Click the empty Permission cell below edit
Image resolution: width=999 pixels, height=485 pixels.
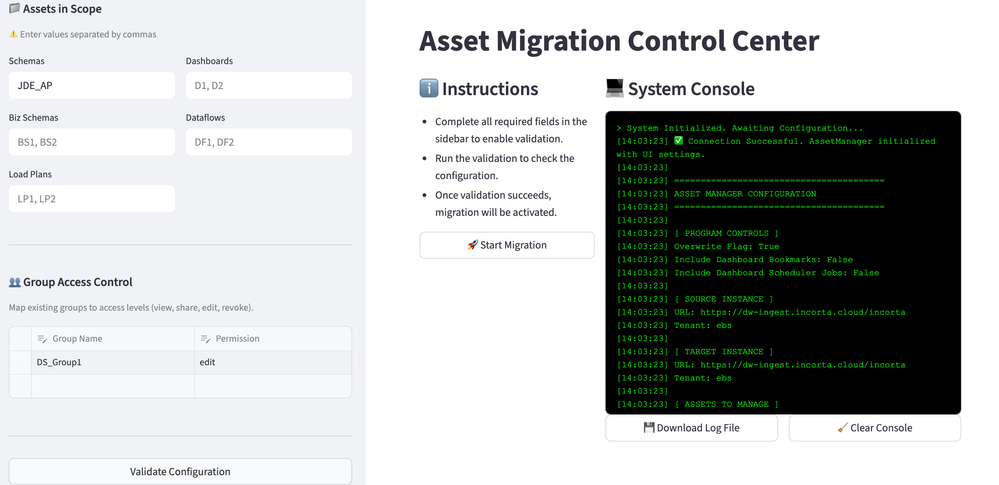(273, 386)
